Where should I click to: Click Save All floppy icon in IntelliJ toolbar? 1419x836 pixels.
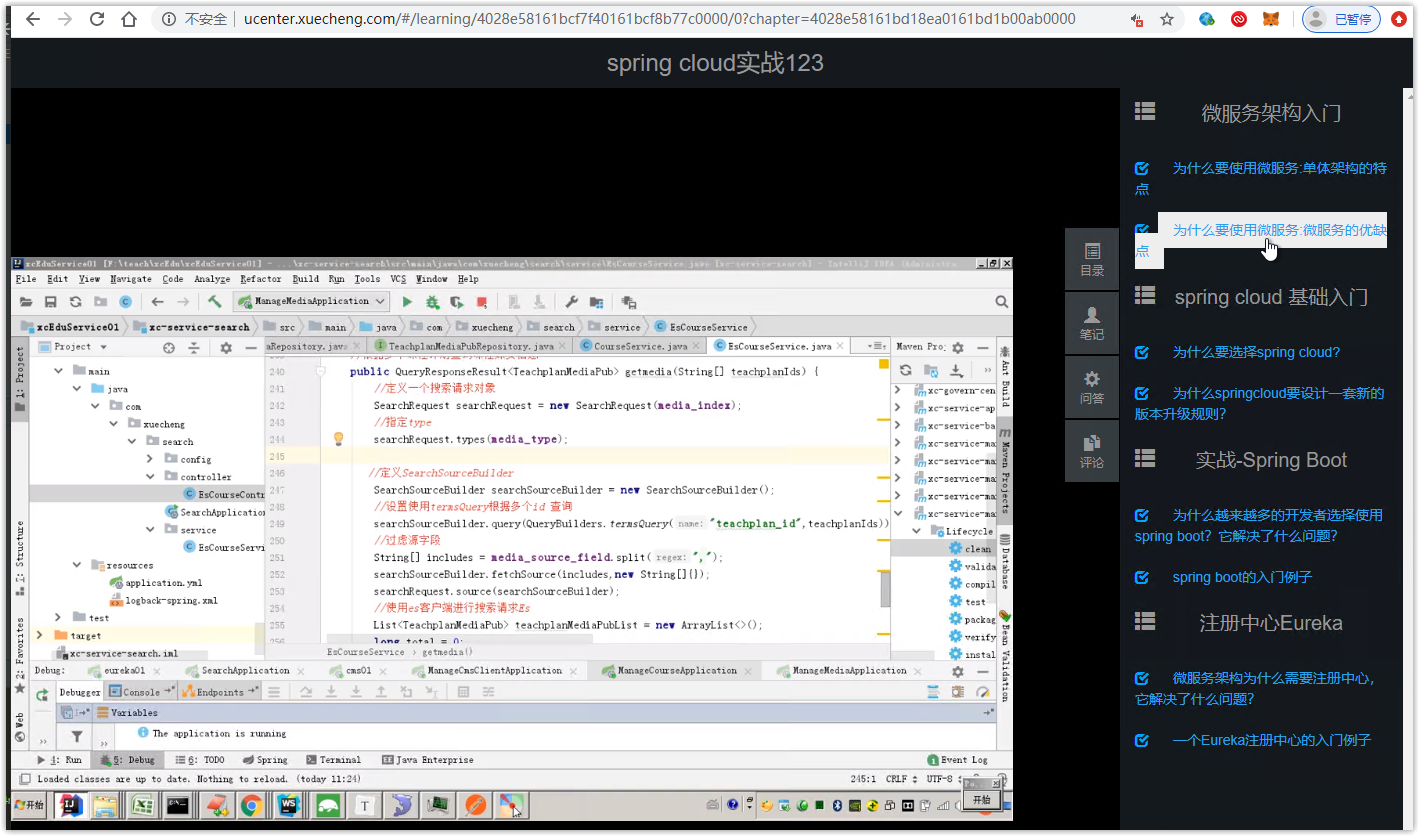(51, 301)
